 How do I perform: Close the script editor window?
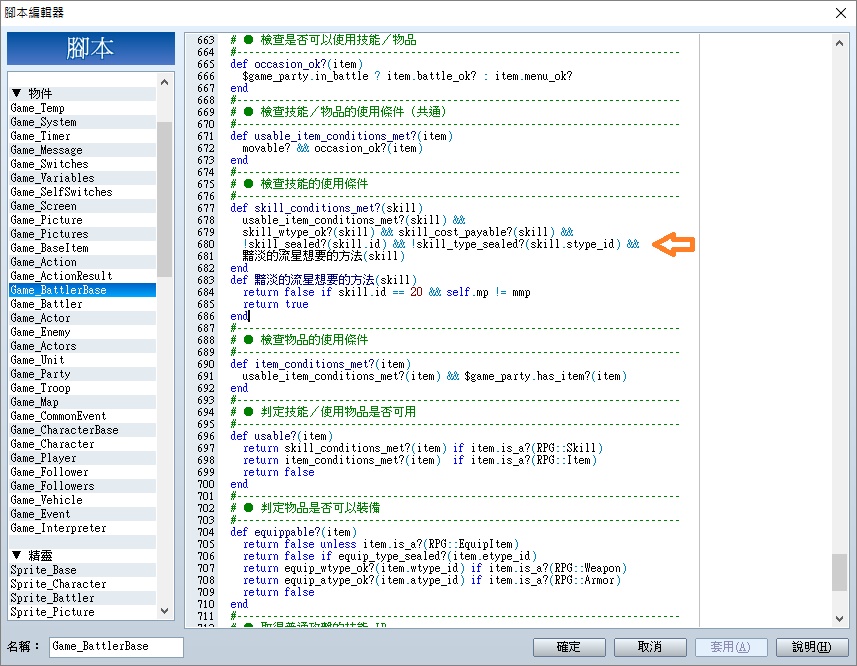(x=841, y=13)
